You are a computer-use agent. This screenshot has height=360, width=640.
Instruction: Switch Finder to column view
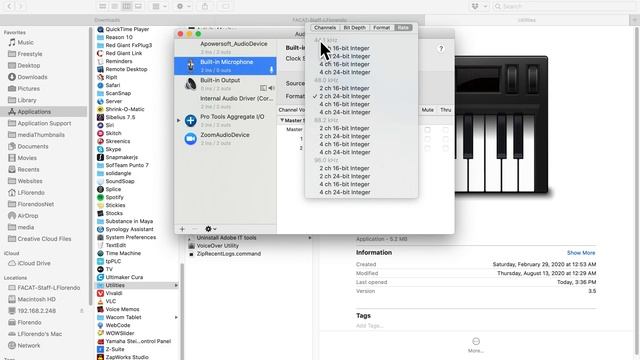tap(127, 6)
